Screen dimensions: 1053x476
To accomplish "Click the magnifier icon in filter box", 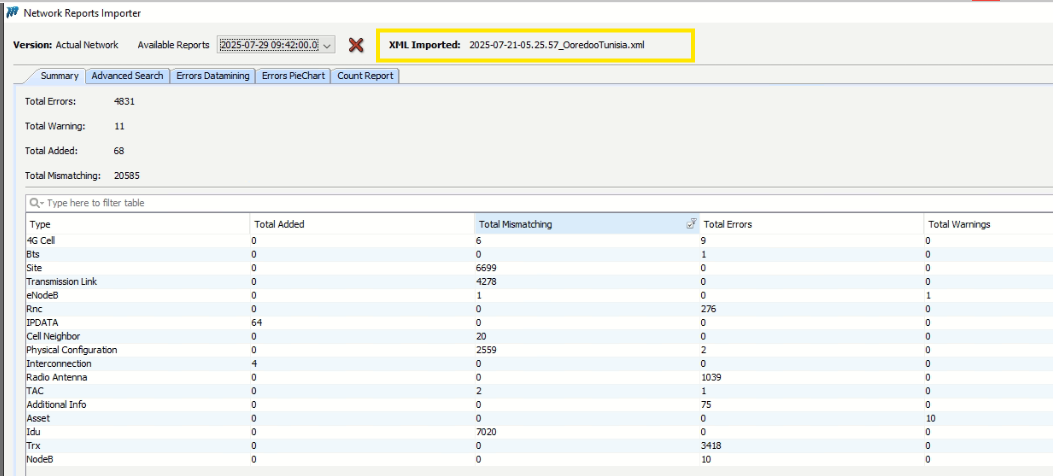I will 36,203.
